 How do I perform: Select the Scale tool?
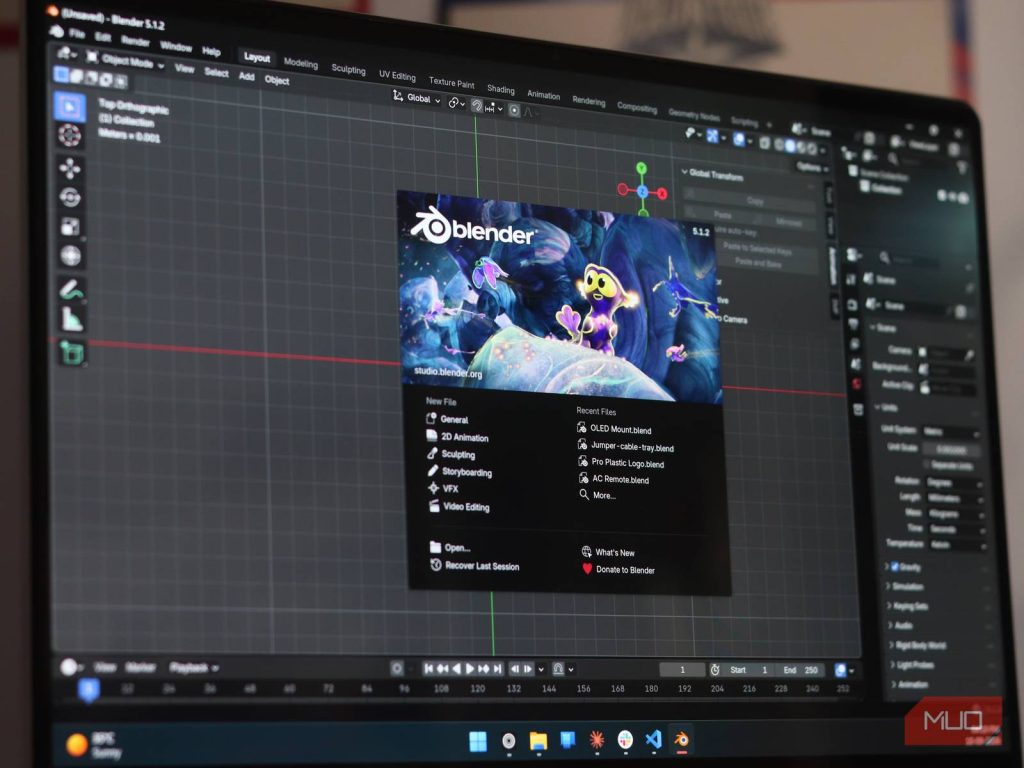click(x=70, y=227)
